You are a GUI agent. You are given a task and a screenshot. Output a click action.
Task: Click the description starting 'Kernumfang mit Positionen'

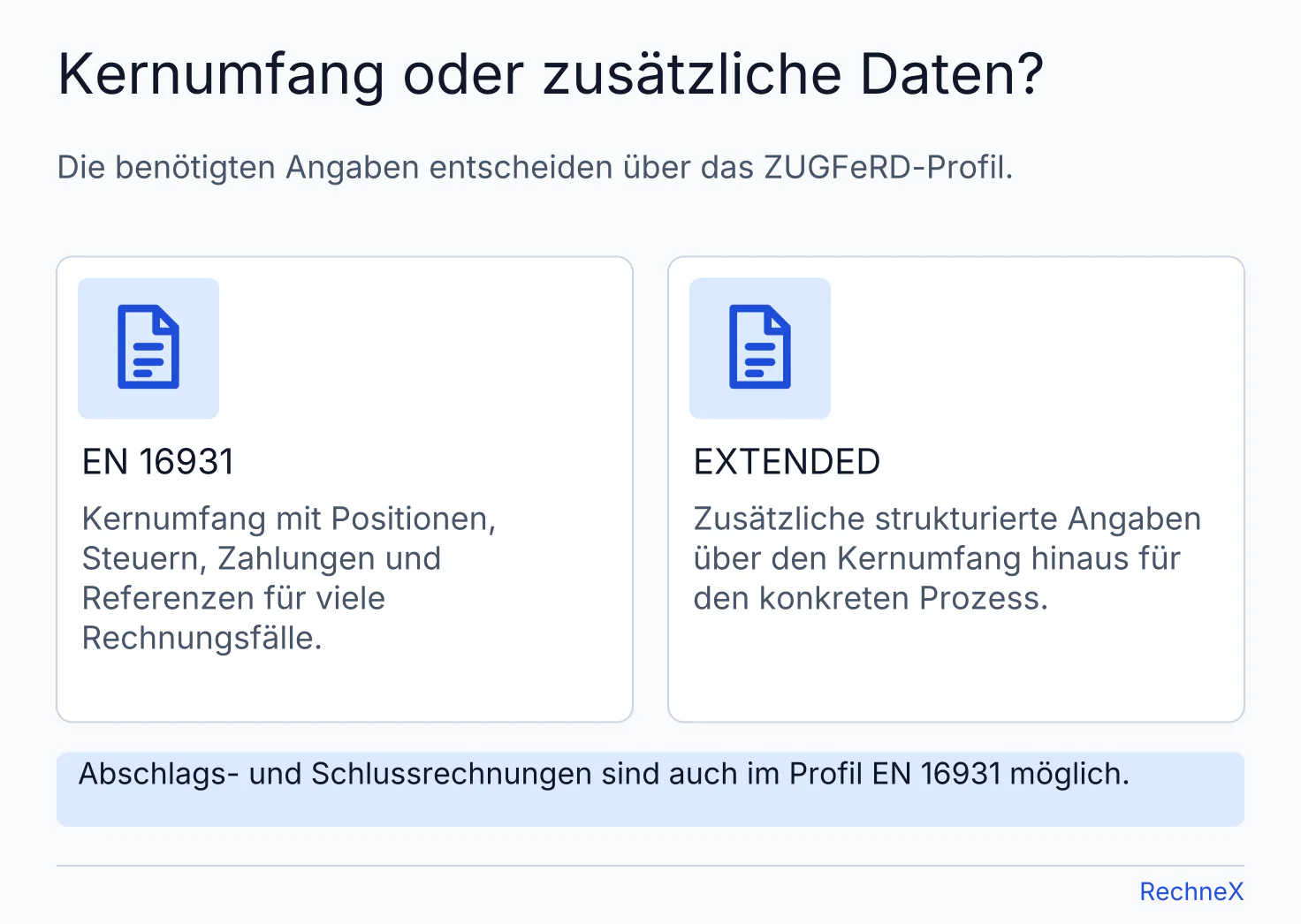[289, 578]
